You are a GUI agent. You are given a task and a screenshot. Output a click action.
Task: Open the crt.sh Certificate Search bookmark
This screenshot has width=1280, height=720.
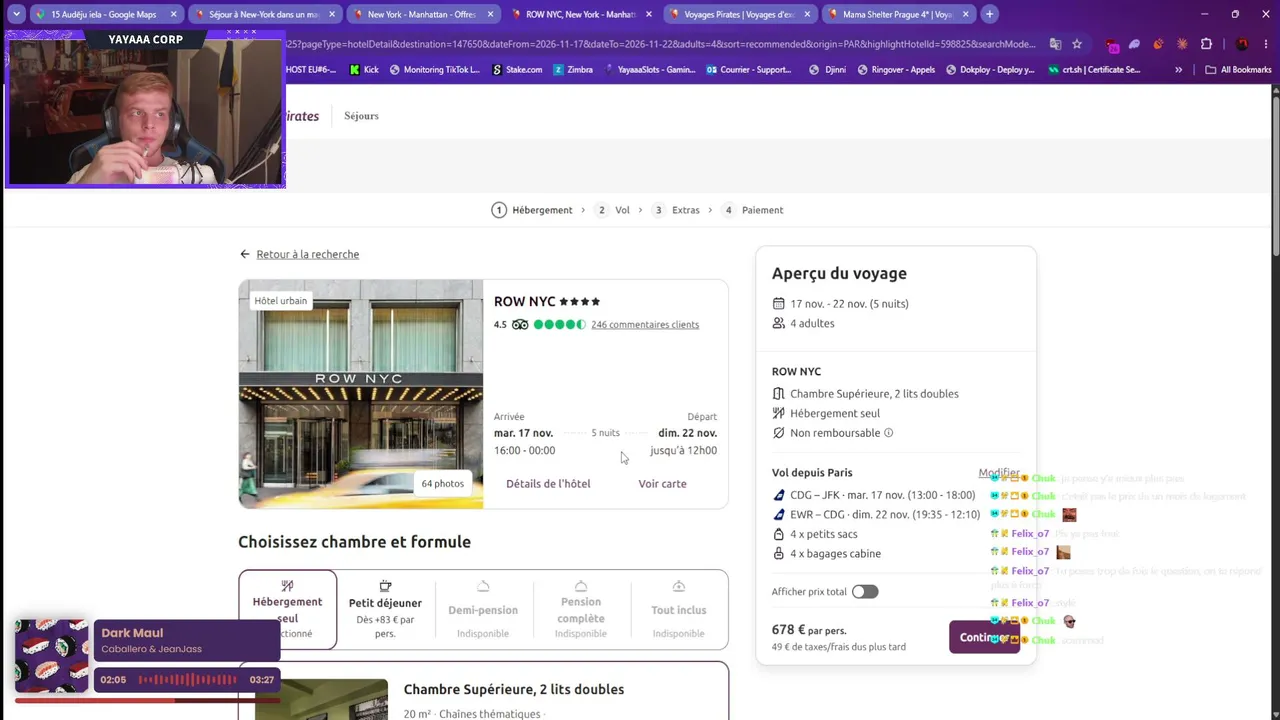(x=1094, y=70)
